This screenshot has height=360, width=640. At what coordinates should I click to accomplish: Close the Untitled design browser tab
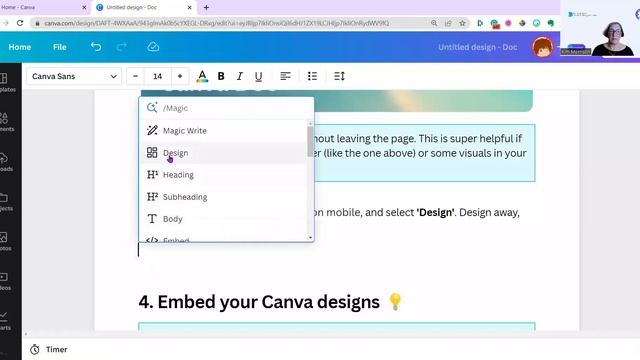(x=189, y=7)
